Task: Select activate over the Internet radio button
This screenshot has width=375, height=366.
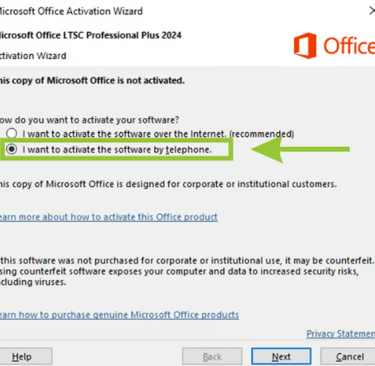Action: coord(12,134)
